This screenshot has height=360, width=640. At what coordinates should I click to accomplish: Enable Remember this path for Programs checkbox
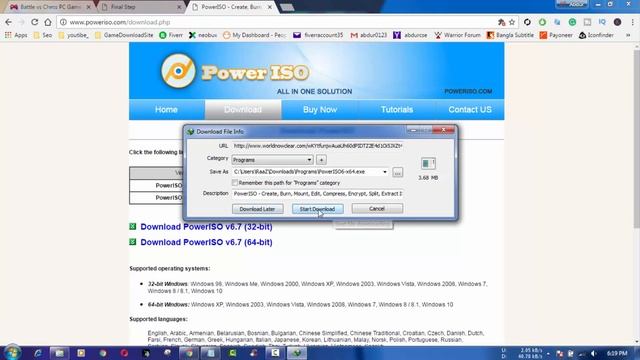(x=235, y=182)
